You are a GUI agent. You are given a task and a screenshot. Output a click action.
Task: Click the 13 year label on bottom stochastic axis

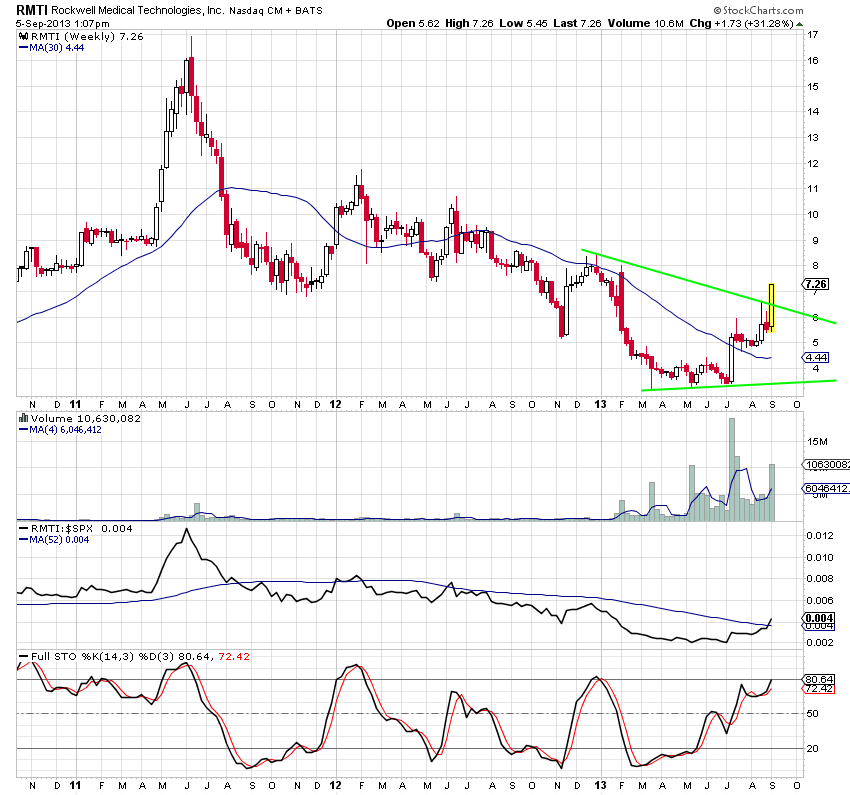[x=600, y=785]
